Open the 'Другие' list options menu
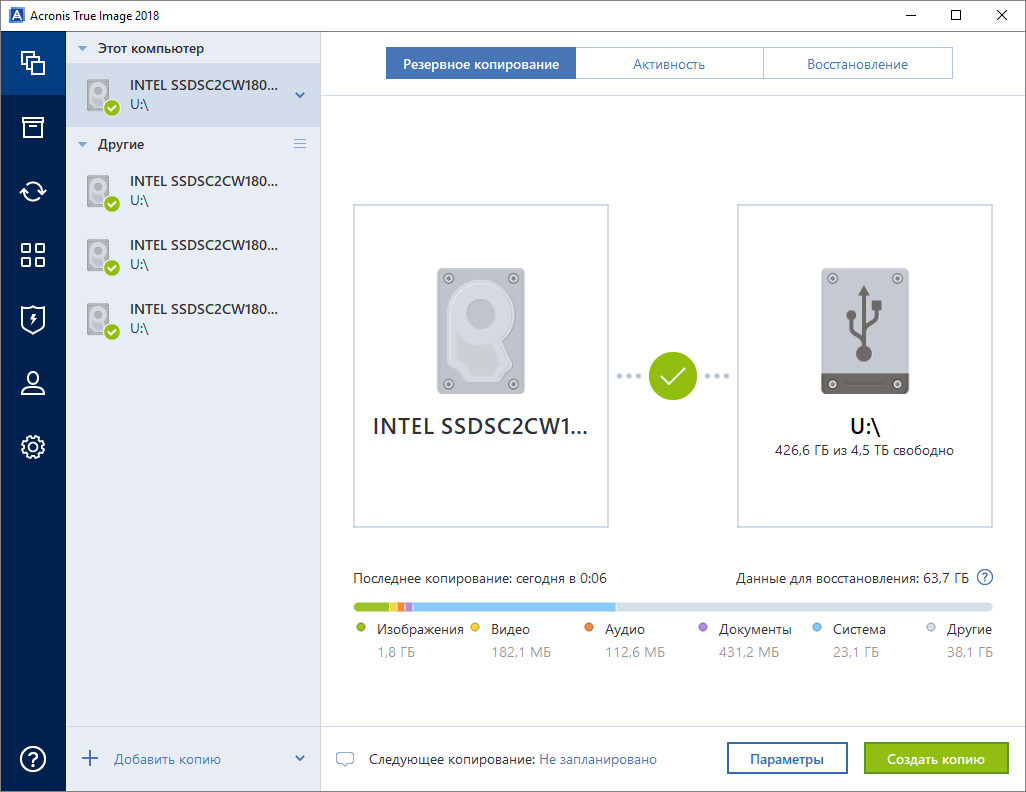The width and height of the screenshot is (1026, 792). click(300, 144)
